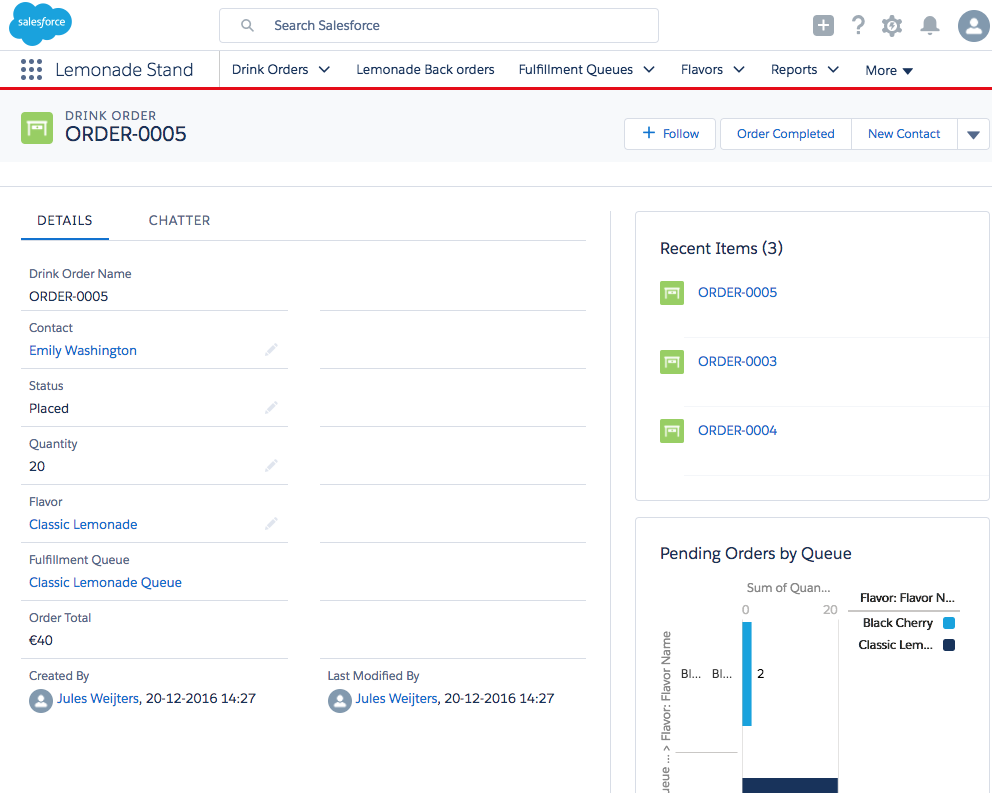Open the global actions plus icon
The width and height of the screenshot is (992, 793).
[823, 26]
